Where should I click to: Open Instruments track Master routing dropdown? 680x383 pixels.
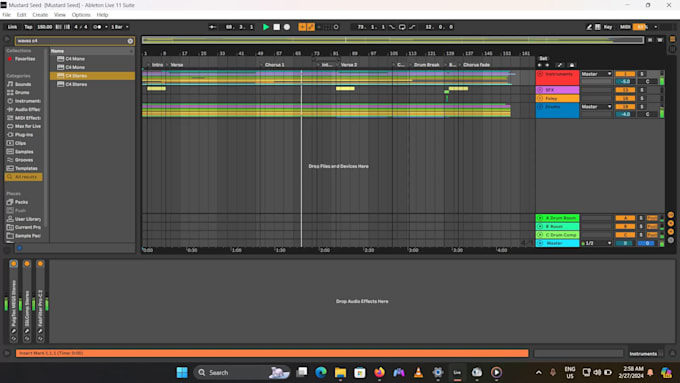[596, 74]
